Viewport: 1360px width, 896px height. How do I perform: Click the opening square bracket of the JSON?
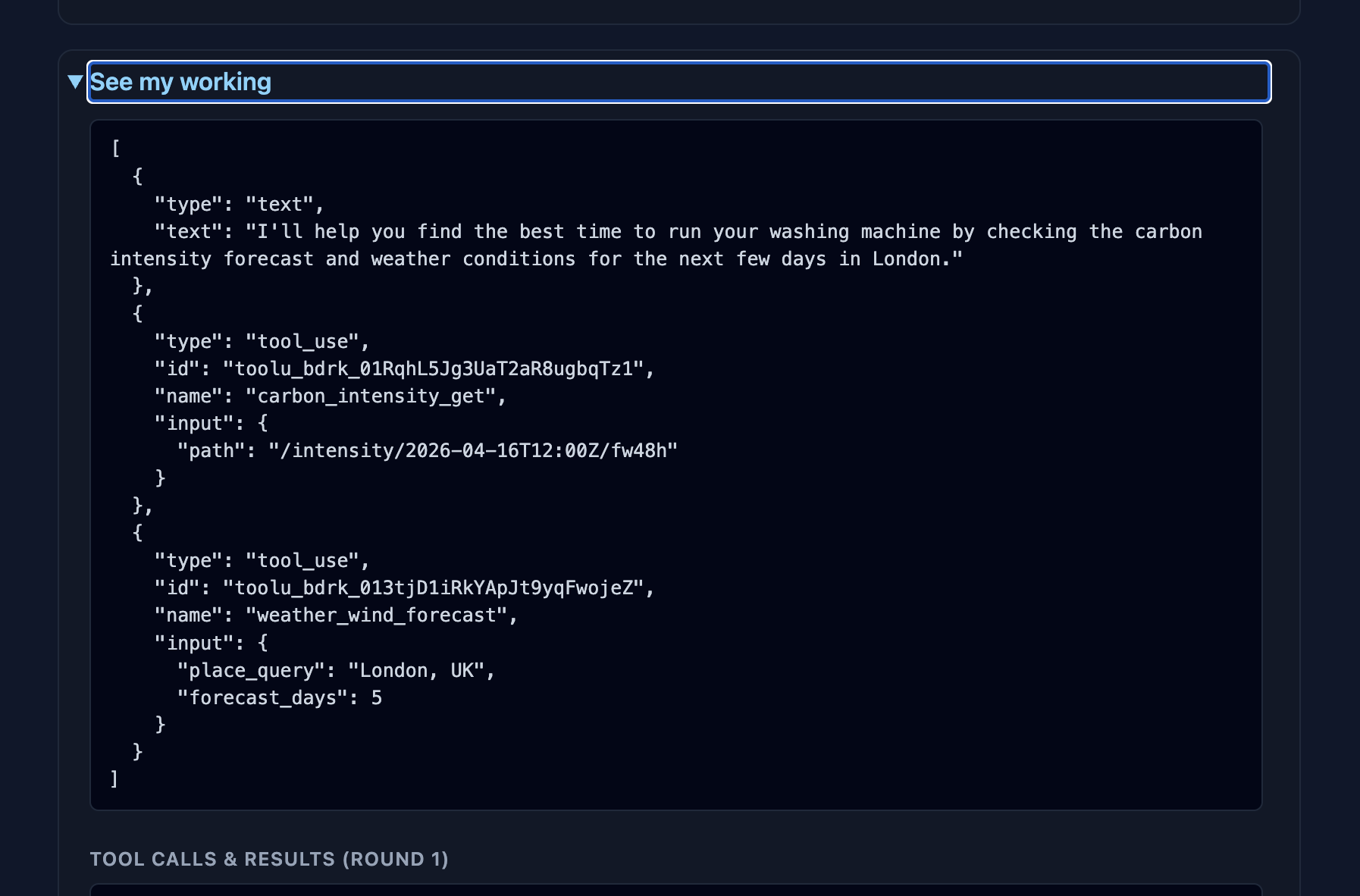[116, 149]
